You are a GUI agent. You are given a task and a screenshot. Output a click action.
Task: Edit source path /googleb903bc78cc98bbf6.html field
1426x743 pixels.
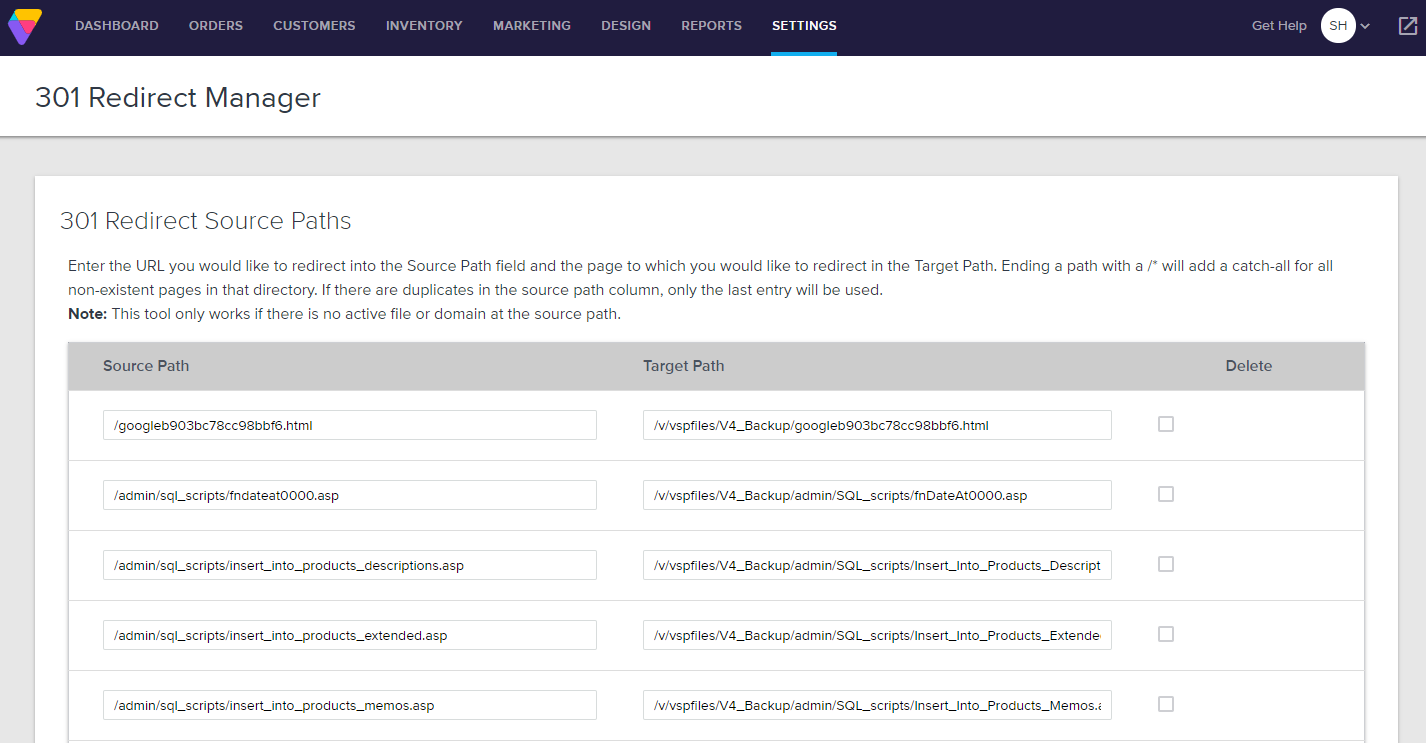[x=349, y=425]
